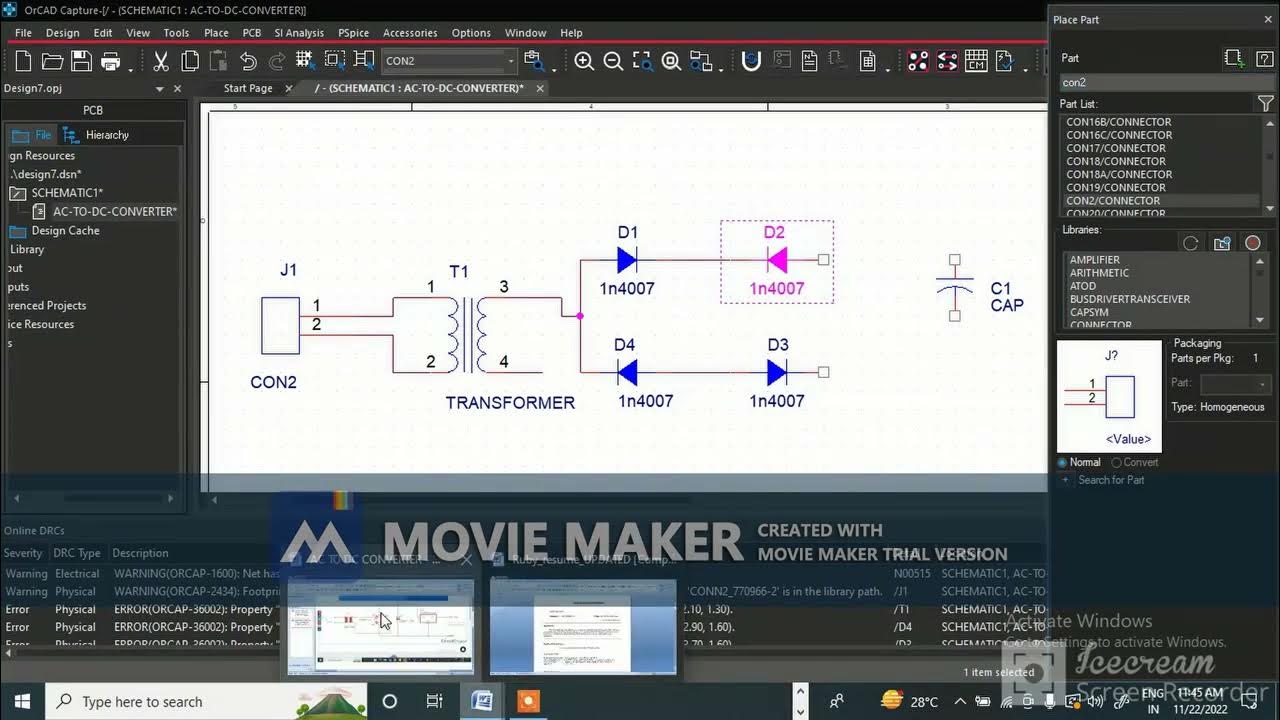Copy the selection using the toolbar icon
This screenshot has height=720, width=1280.
(x=190, y=61)
